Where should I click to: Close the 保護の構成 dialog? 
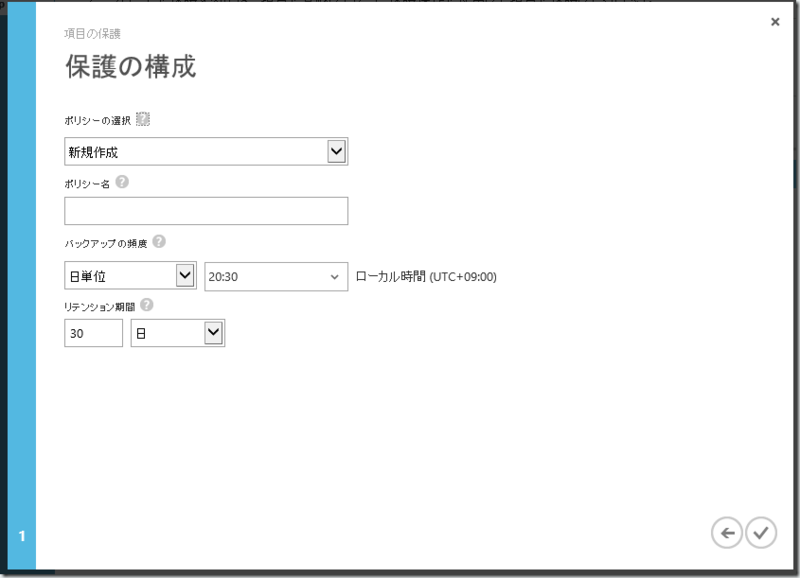point(775,22)
